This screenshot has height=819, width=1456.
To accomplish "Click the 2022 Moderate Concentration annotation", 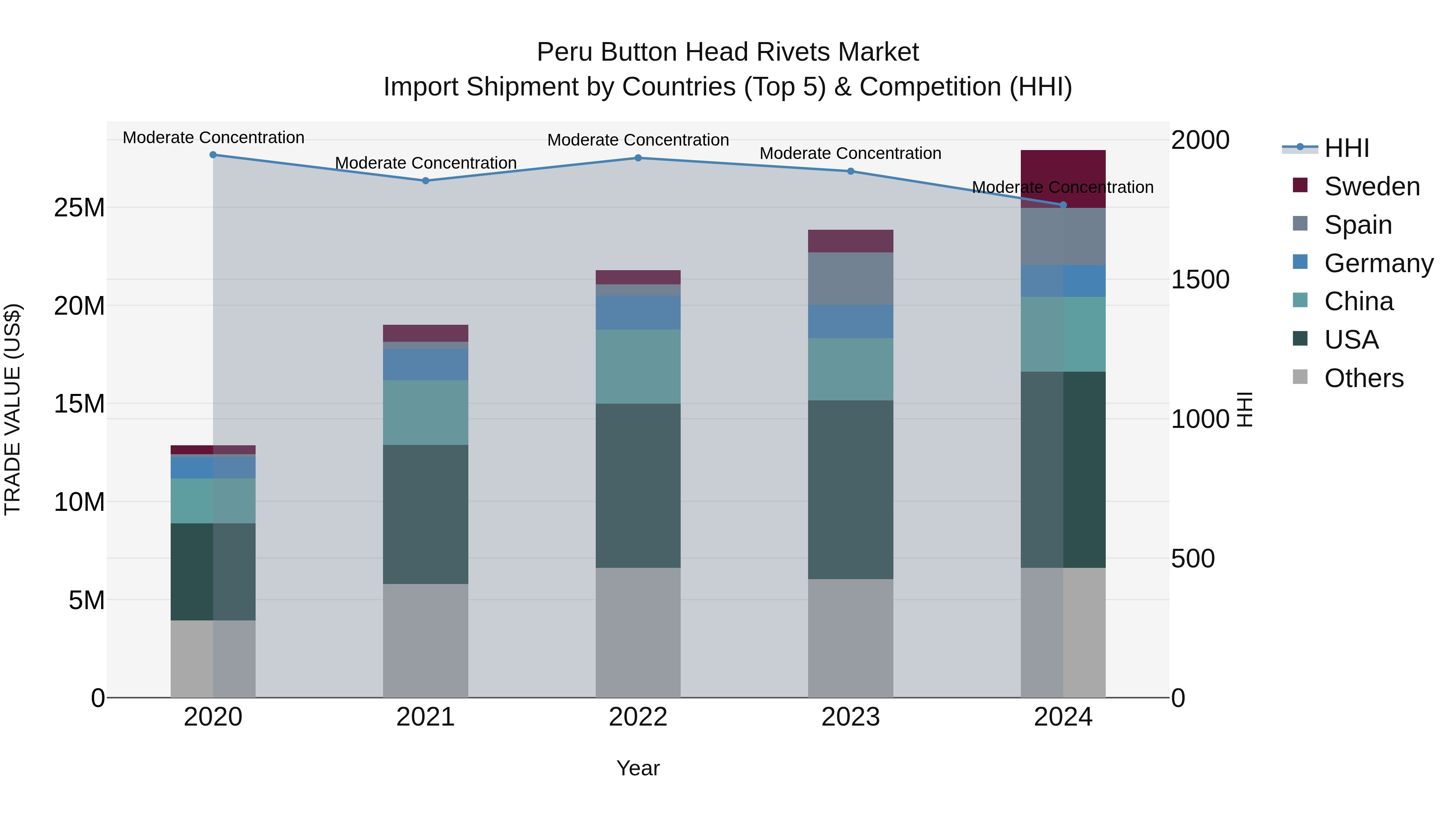I will [638, 140].
